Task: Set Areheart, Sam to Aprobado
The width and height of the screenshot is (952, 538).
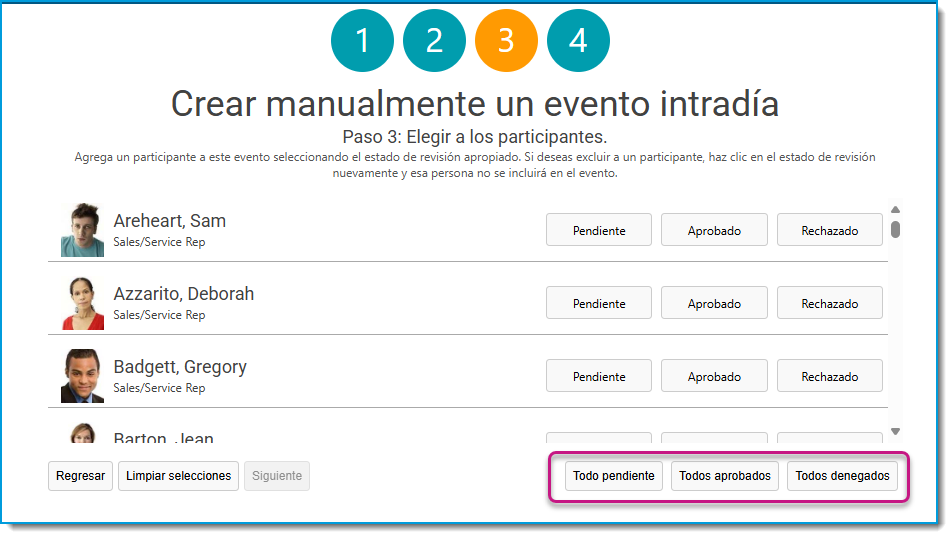Action: [714, 230]
